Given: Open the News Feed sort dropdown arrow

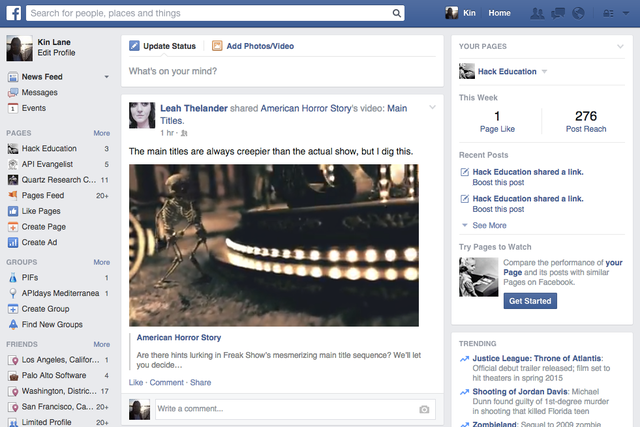Looking at the screenshot, I should 107,77.
